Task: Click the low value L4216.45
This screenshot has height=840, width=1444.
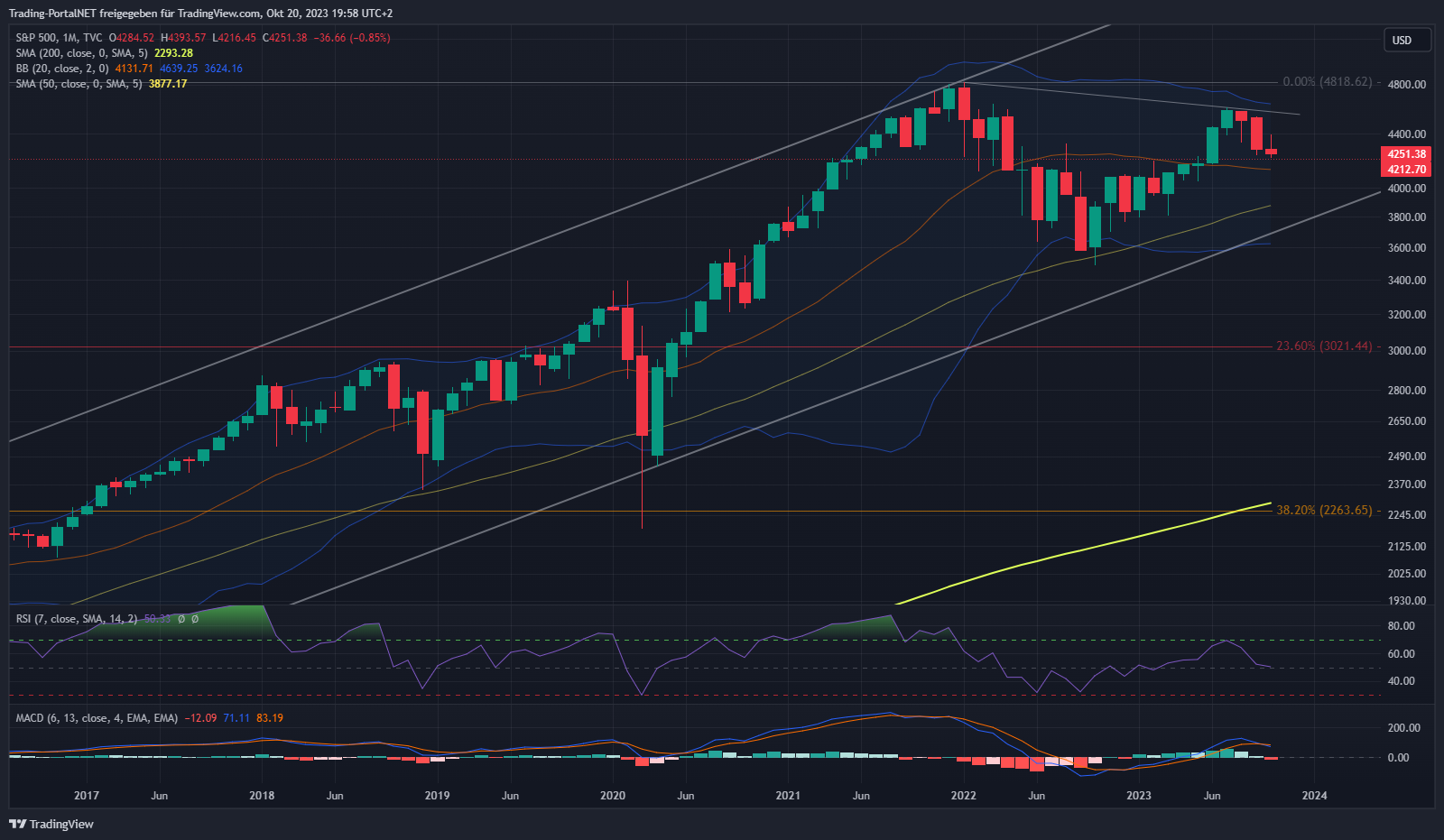Action: point(234,38)
